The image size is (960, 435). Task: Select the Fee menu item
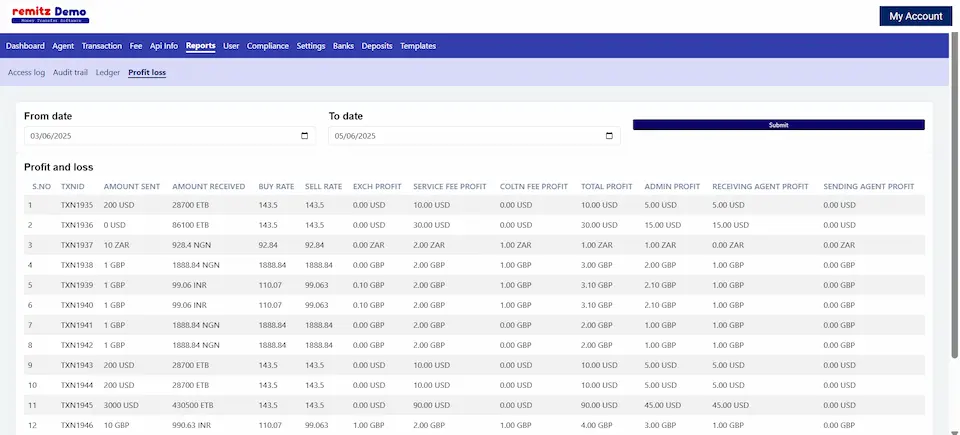coord(136,46)
